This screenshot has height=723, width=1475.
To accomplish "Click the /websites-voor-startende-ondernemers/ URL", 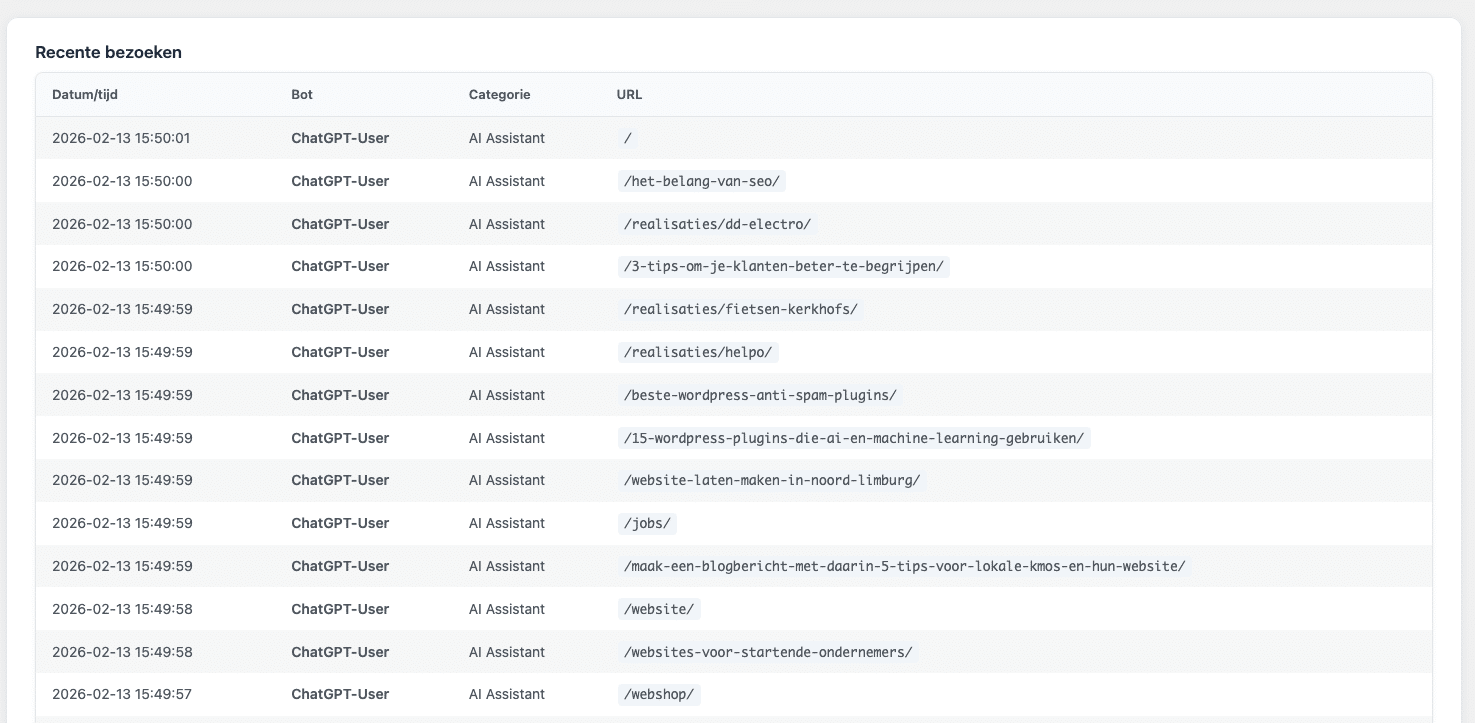I will click(x=768, y=653).
